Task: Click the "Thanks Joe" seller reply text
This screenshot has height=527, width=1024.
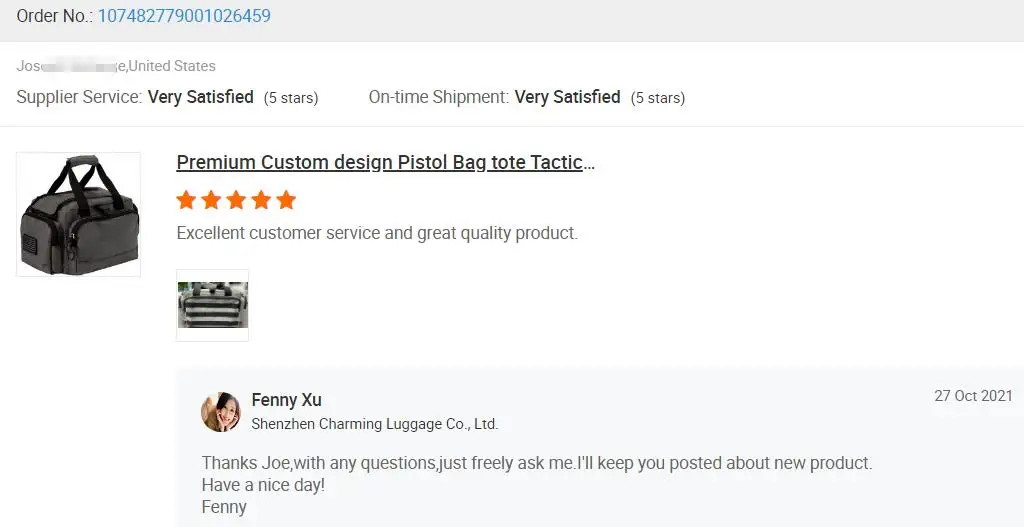Action: click(537, 463)
